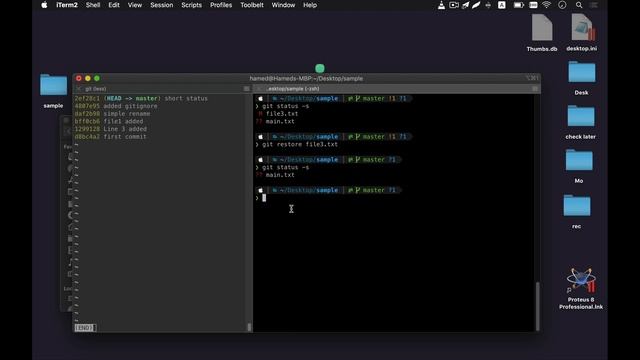Select the Thumbs.db file icon
This screenshot has height=360, width=640.
coord(542,27)
